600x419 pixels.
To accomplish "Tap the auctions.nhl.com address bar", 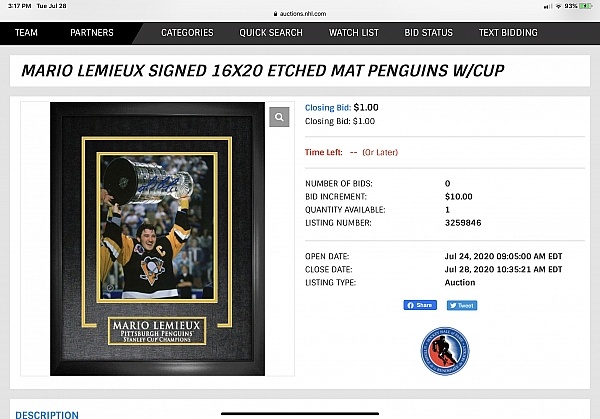I will (x=300, y=14).
